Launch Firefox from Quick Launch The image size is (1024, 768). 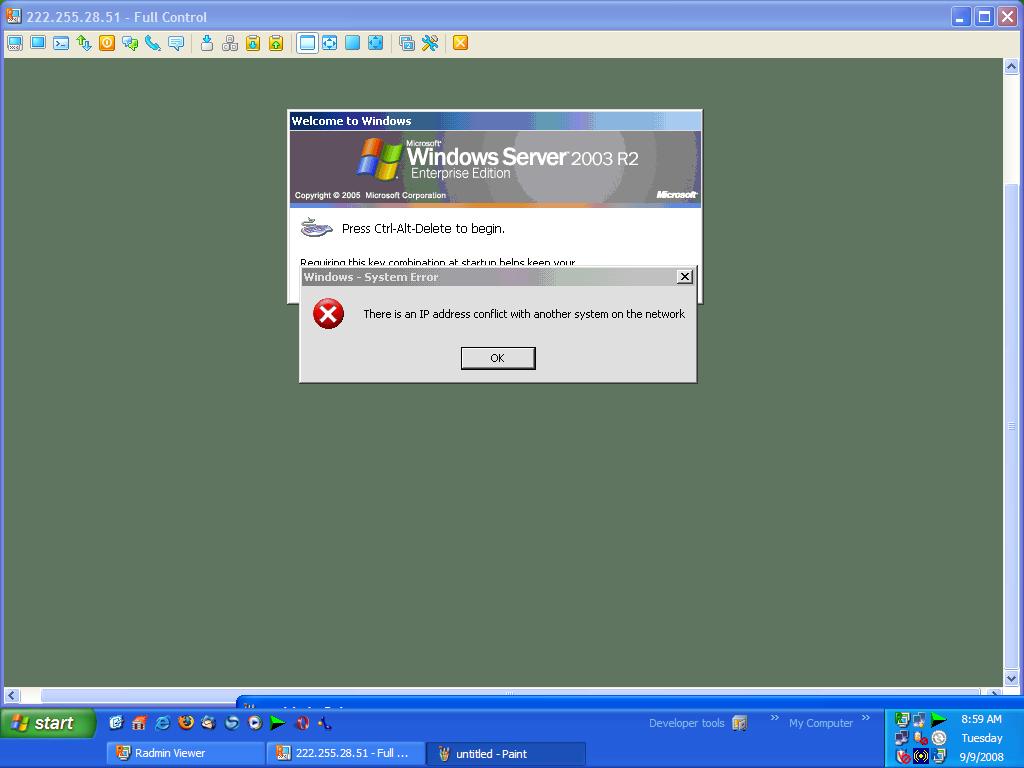point(186,723)
